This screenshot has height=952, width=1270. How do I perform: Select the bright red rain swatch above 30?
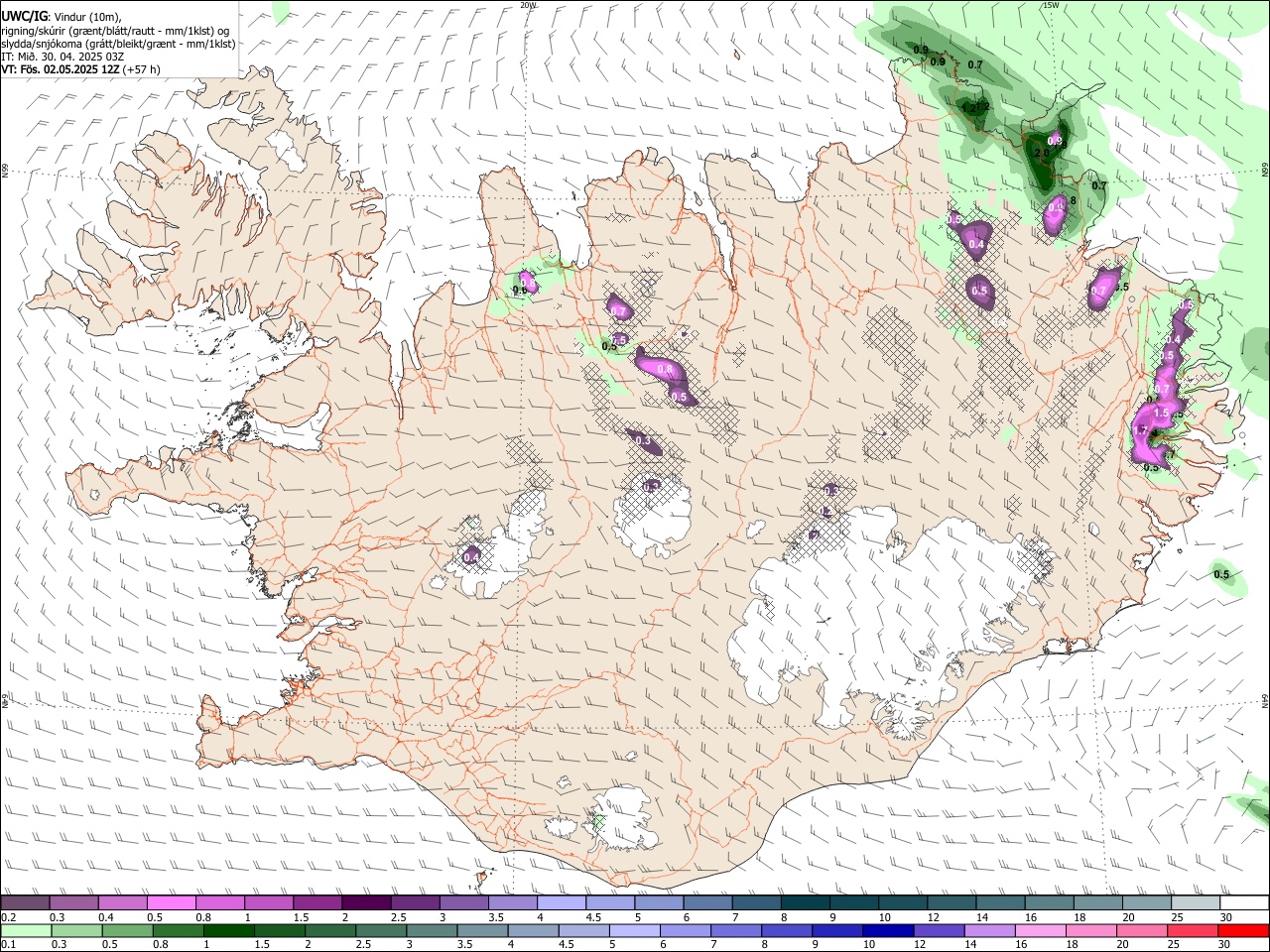pos(1243,931)
